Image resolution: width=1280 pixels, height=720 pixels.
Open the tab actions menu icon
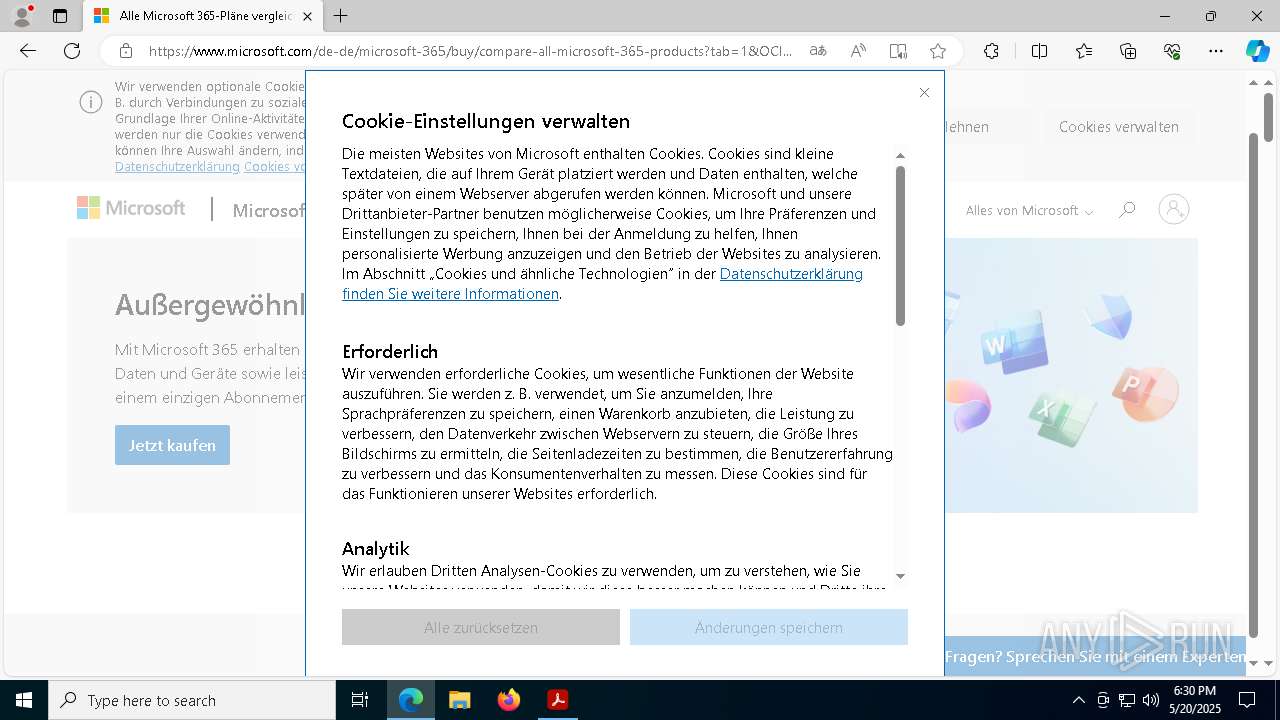tap(60, 16)
